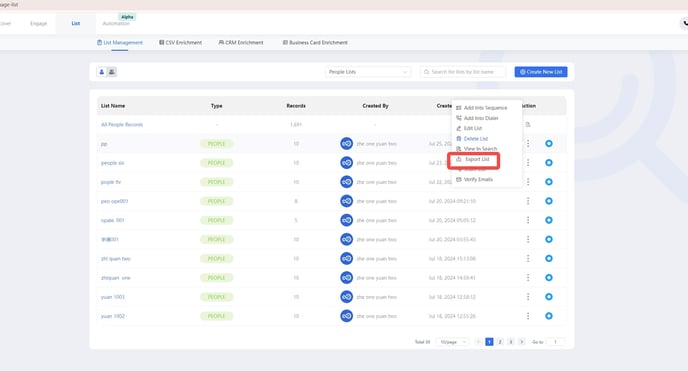Go to page 3 of the lists
Image resolution: width=688 pixels, height=371 pixels.
pos(510,342)
